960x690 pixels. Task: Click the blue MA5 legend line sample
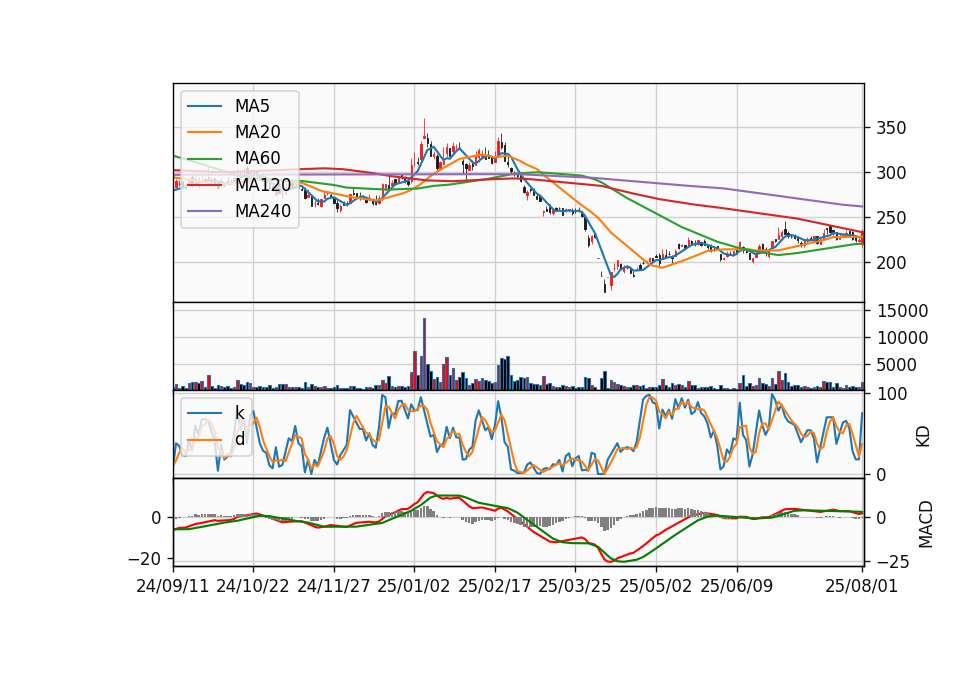point(204,106)
